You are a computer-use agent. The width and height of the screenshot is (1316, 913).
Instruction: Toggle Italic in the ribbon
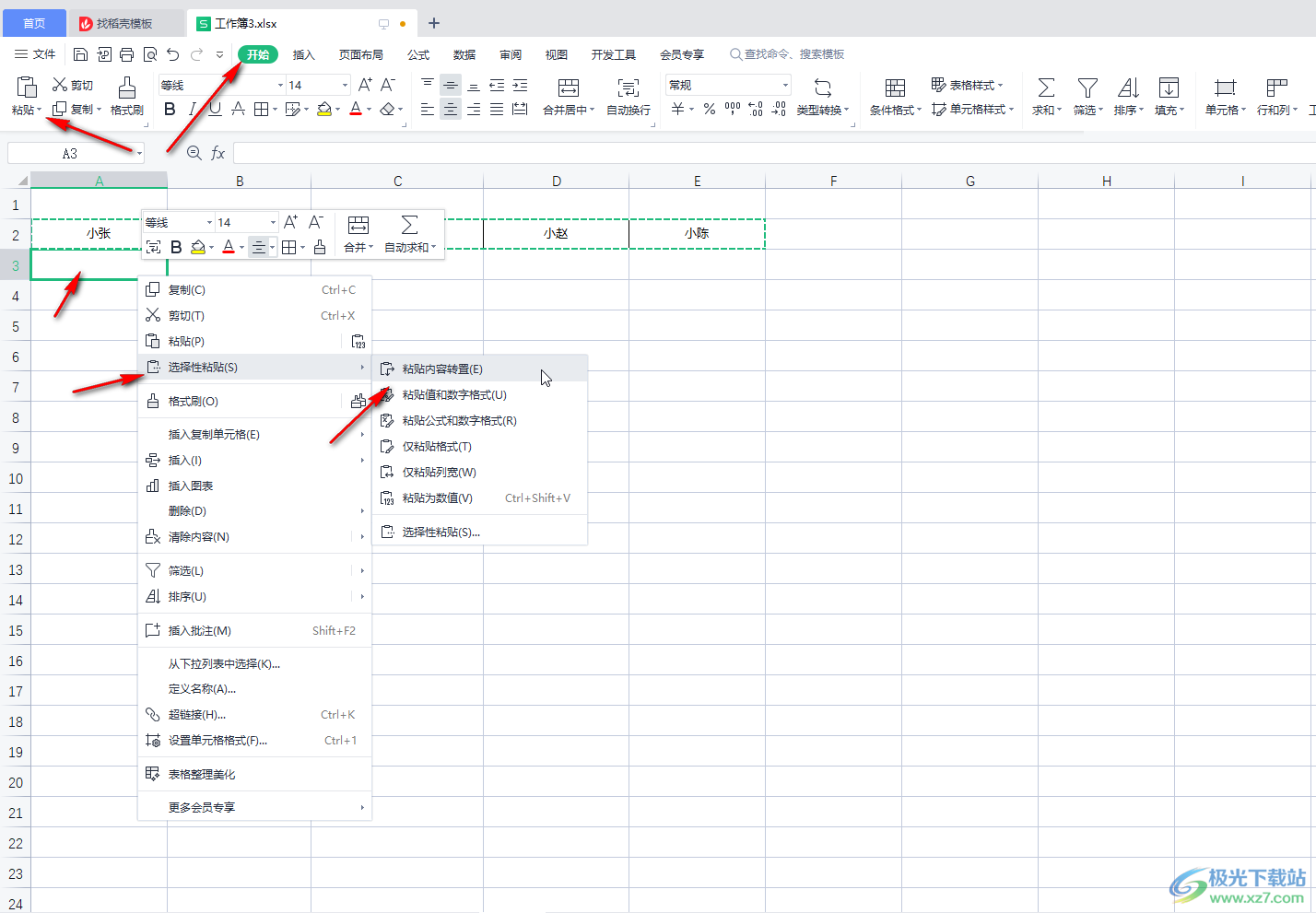pos(193,110)
